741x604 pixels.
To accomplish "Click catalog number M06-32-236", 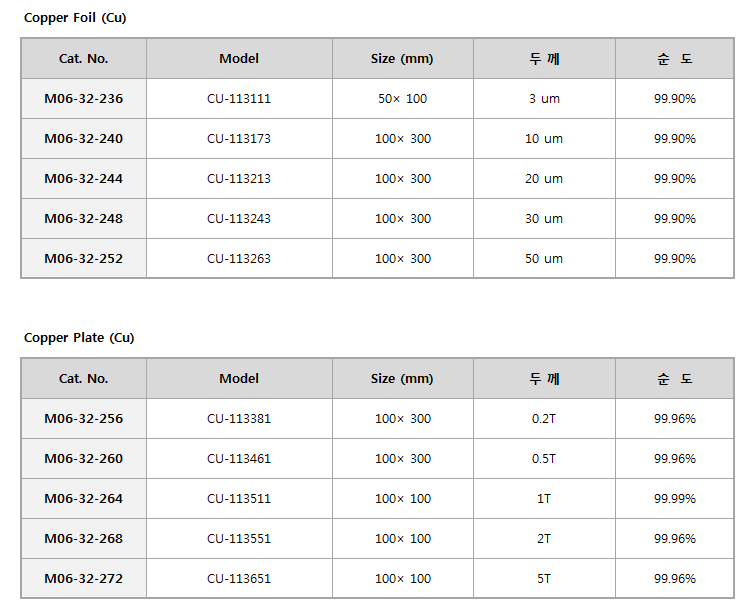I will [x=84, y=98].
